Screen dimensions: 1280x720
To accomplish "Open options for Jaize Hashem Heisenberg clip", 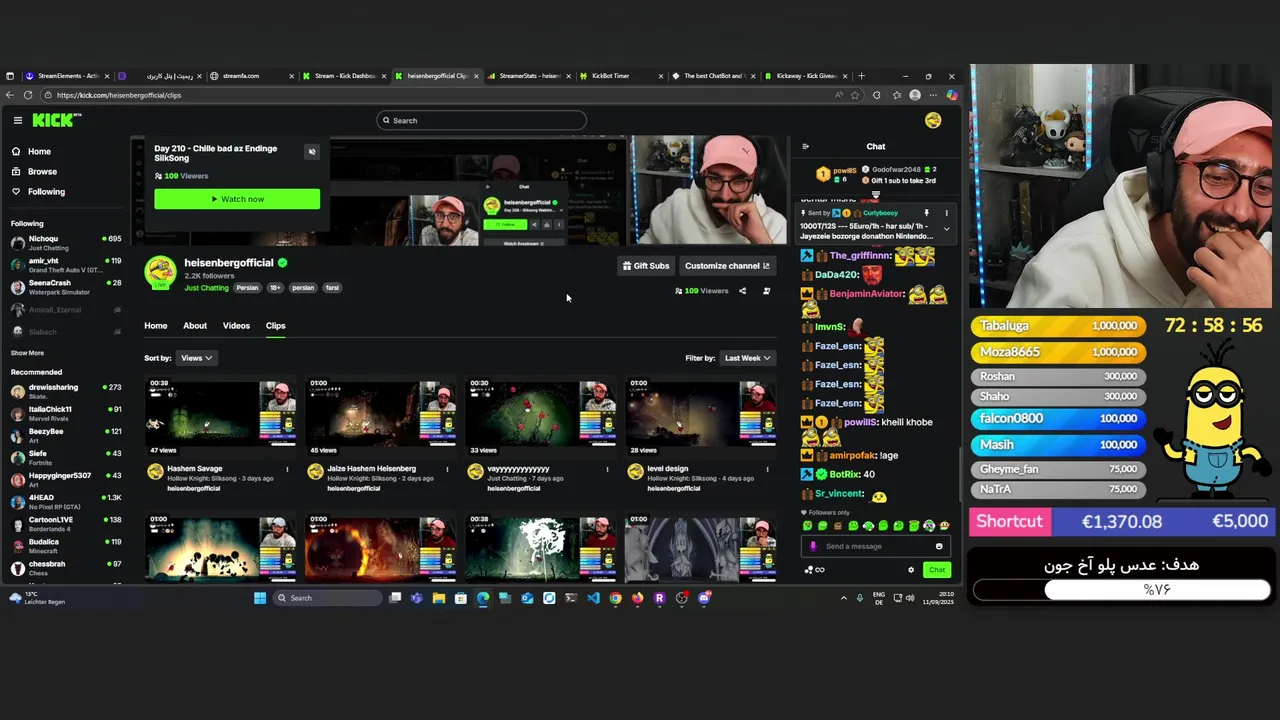I will coord(447,469).
